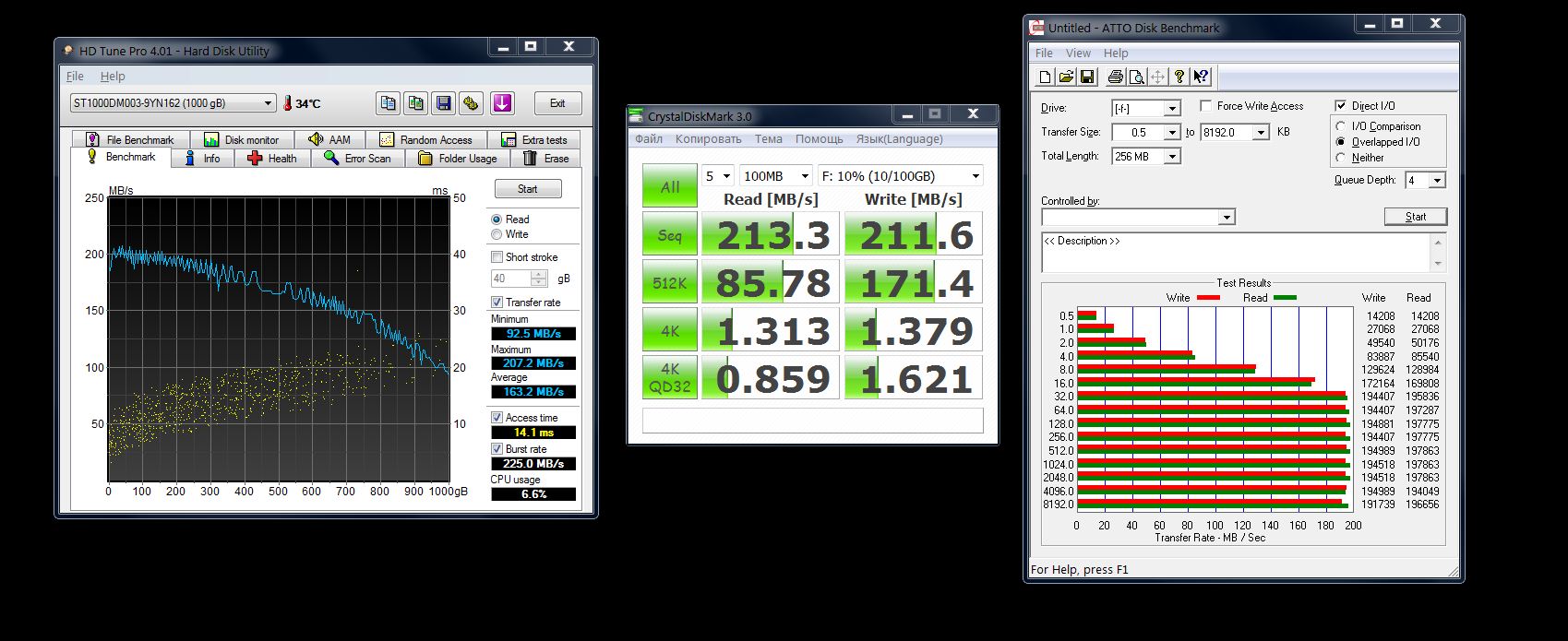Image resolution: width=1568 pixels, height=641 pixels.
Task: Open the 100MB test size dropdown
Action: point(805,176)
